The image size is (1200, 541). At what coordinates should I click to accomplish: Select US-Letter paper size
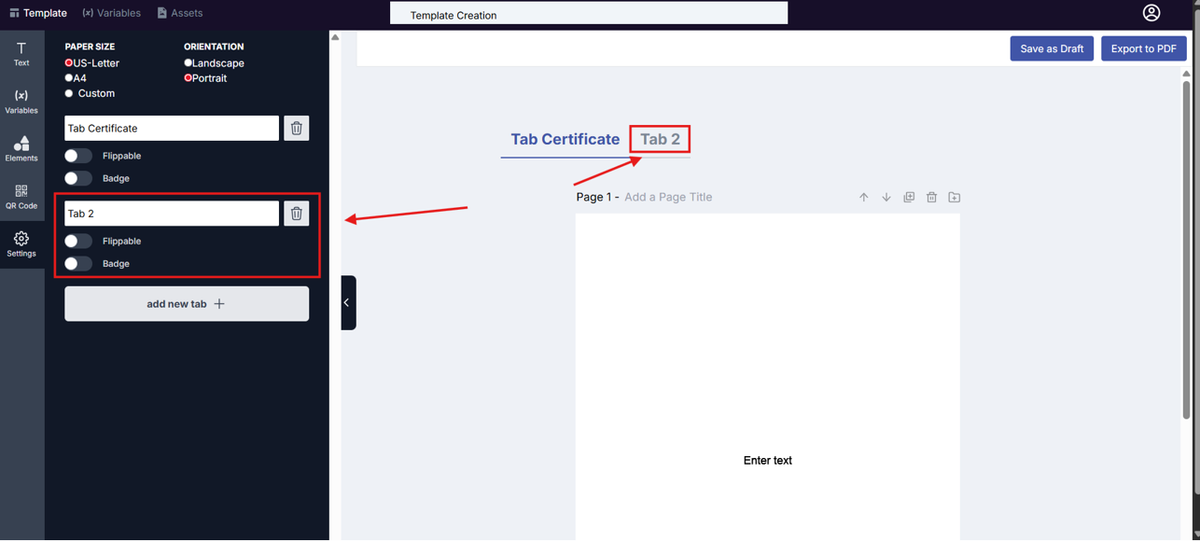69,63
